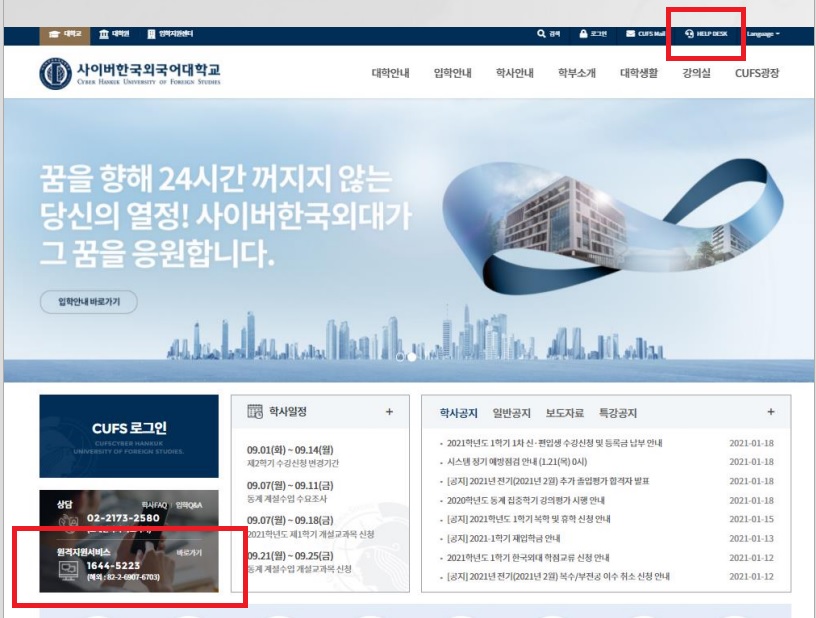Open the Language dropdown
Screen dimensions: 816x618
pos(763,34)
